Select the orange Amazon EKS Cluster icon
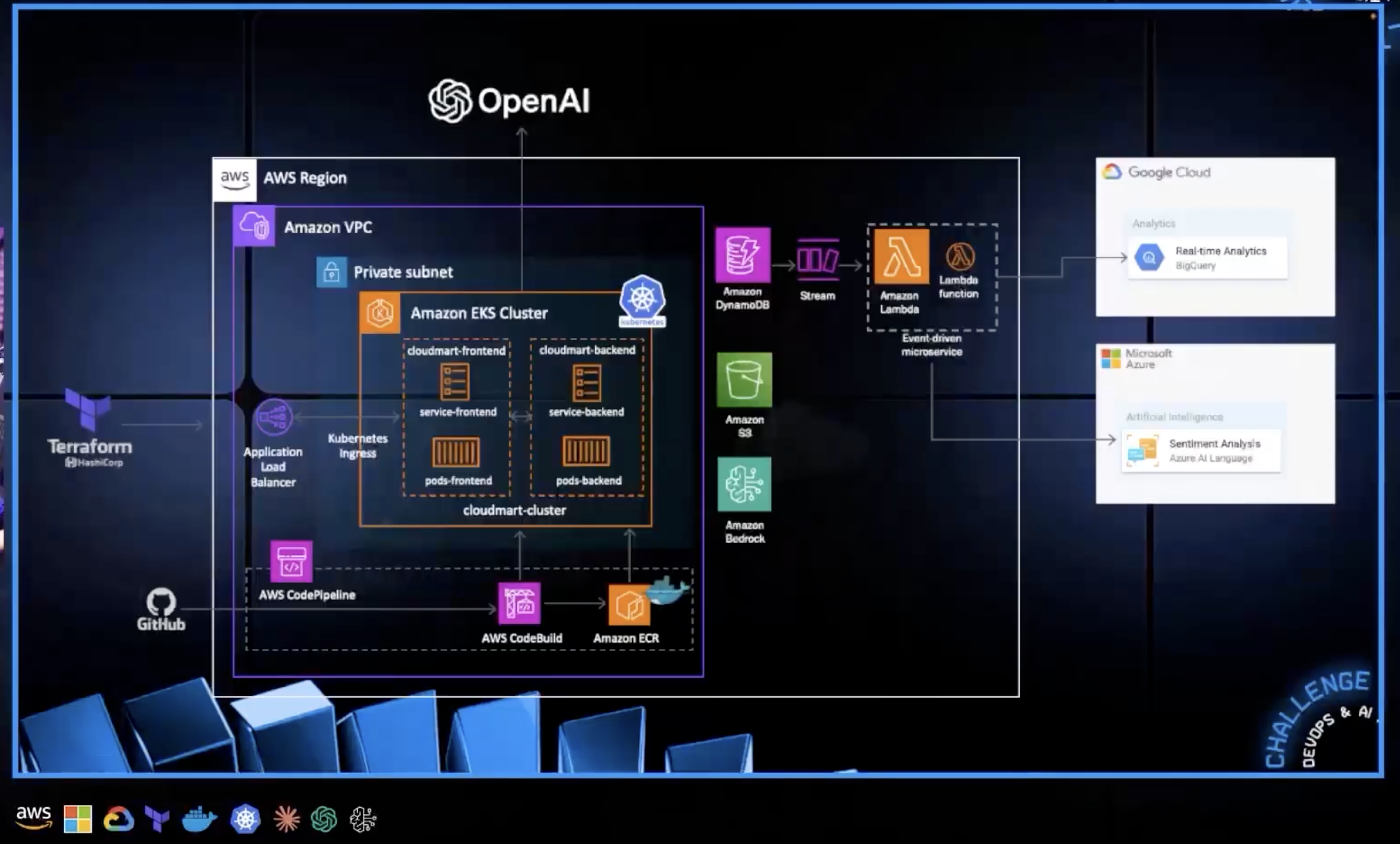The width and height of the screenshot is (1400, 844). [x=380, y=312]
